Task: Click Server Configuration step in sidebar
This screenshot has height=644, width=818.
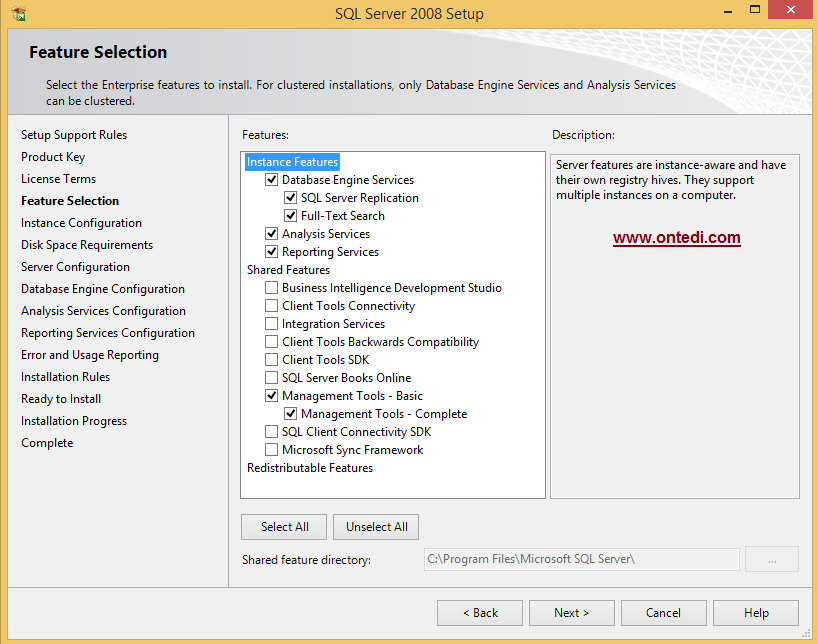Action: 76,267
